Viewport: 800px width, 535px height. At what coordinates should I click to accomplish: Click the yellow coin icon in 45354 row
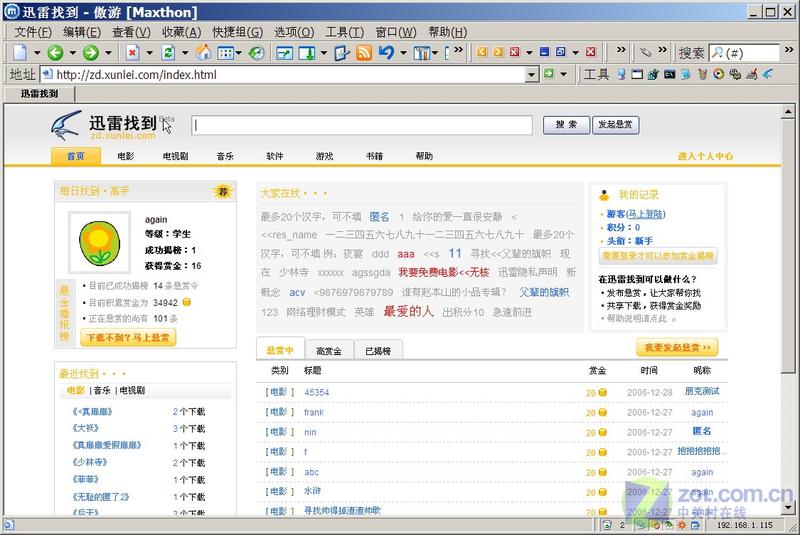point(603,392)
